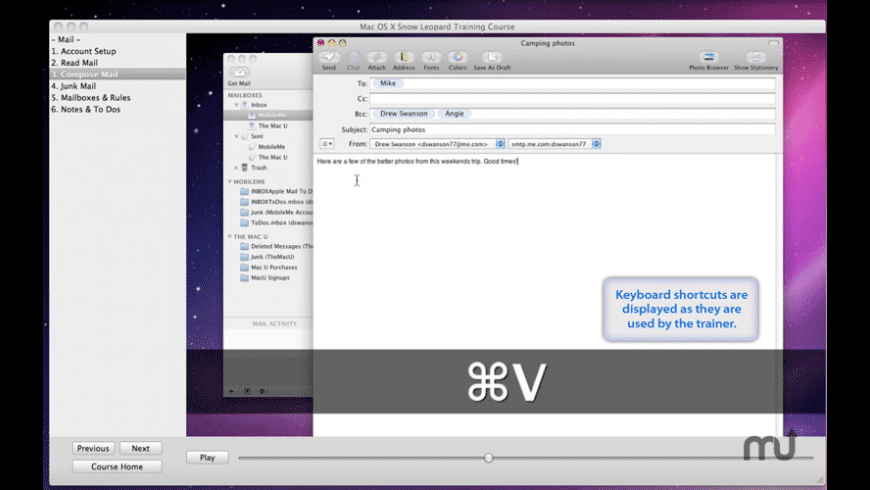
Task: Click the MacU Signups folder icon
Action: pyautogui.click(x=244, y=278)
